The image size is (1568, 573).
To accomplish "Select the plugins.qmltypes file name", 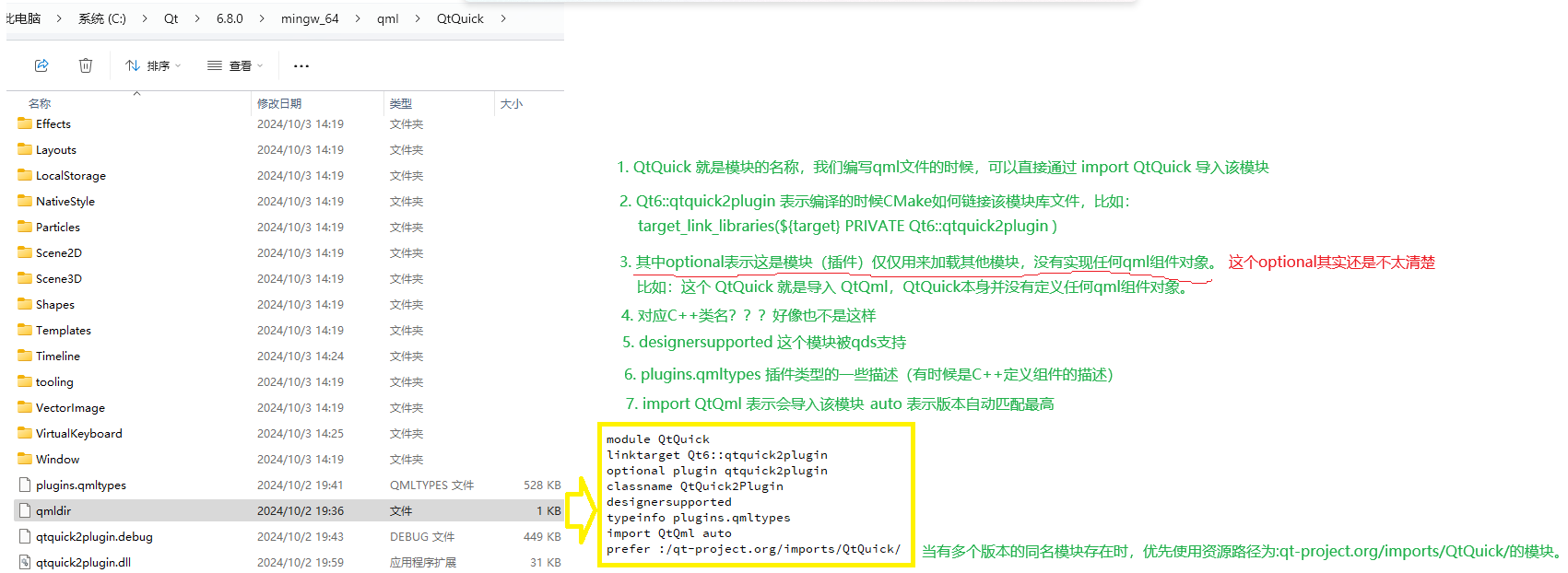I will (81, 485).
